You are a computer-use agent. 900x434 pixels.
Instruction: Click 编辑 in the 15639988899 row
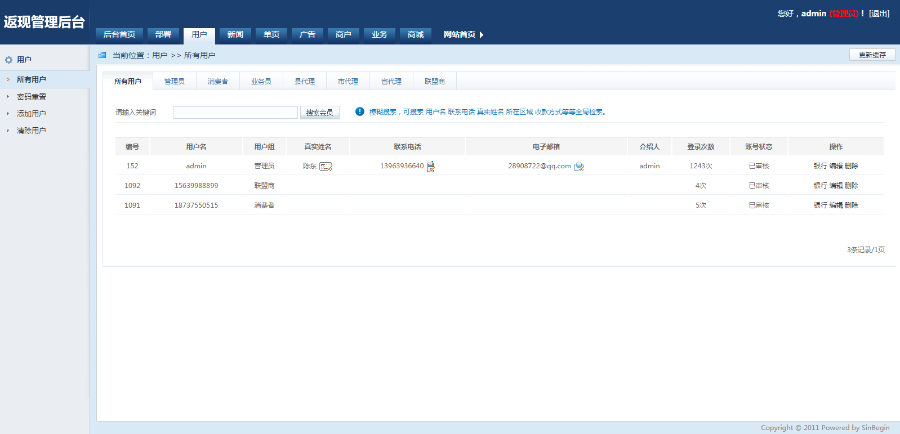point(836,185)
